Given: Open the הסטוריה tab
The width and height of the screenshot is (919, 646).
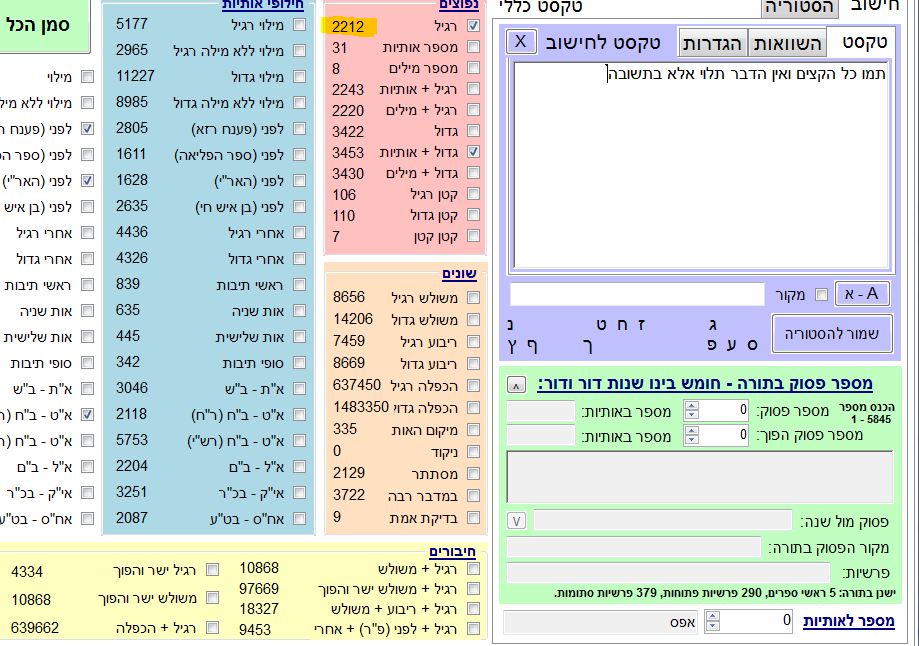Looking at the screenshot, I should tap(799, 8).
